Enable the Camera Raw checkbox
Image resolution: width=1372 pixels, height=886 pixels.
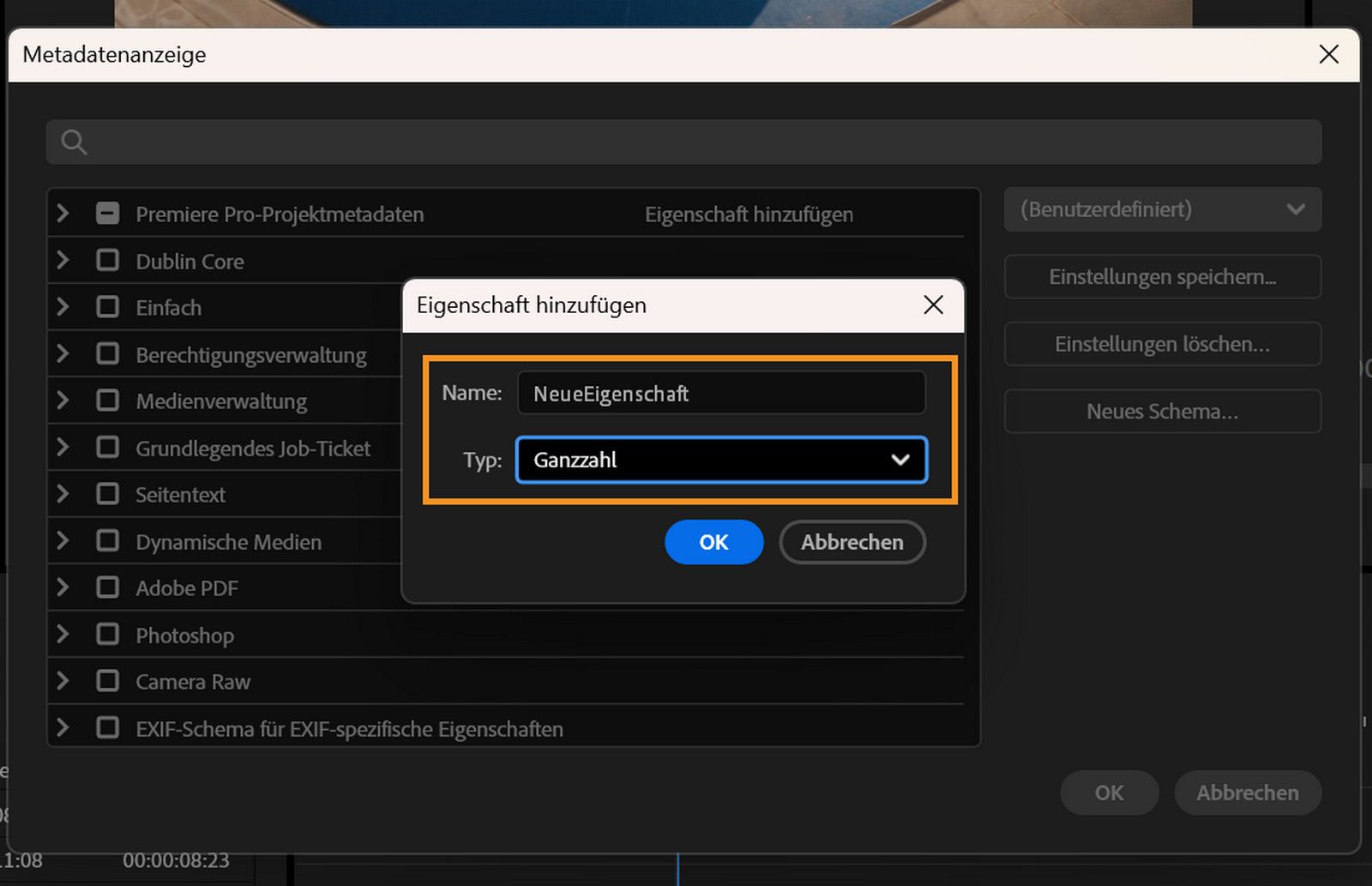108,681
